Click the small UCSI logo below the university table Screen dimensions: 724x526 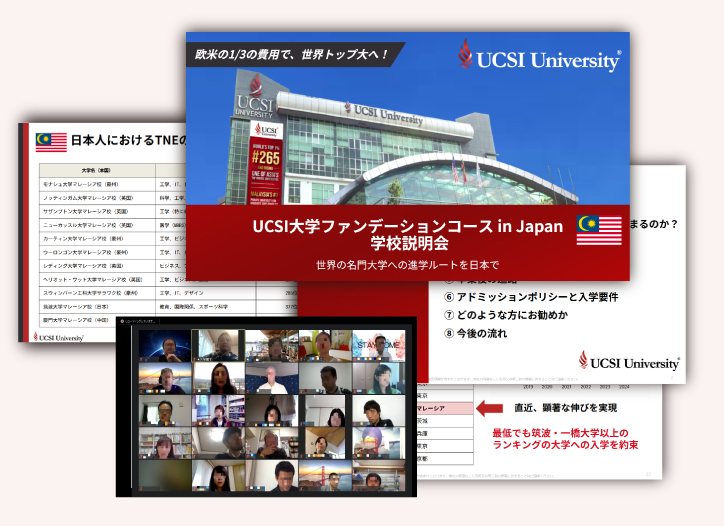(x=58, y=337)
